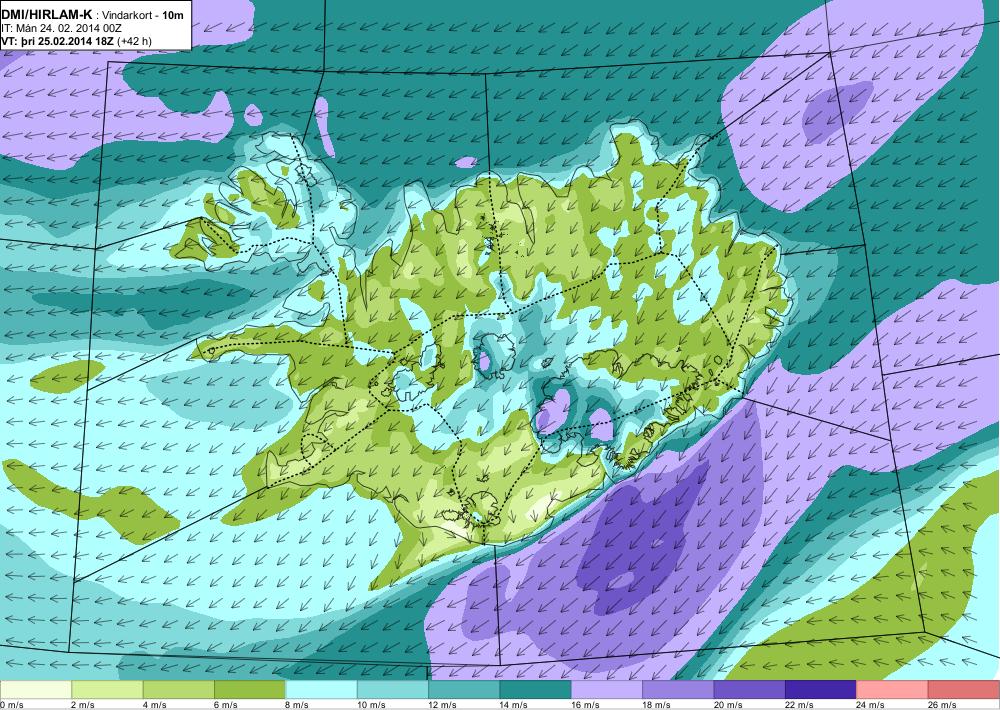Click the "24 m/s" legend label

click(x=870, y=705)
